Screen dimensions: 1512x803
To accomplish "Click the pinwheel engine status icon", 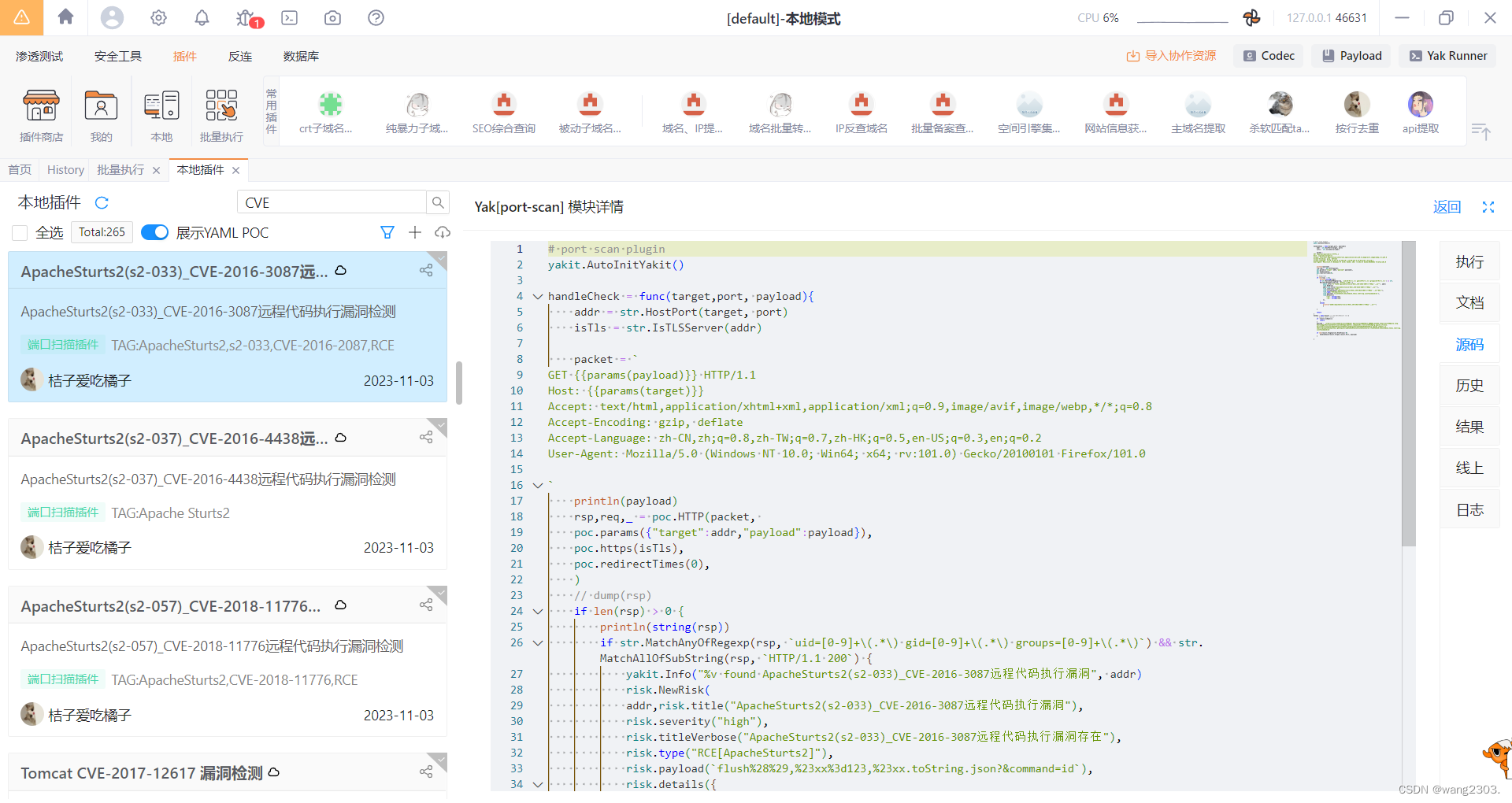I will coord(1251,17).
